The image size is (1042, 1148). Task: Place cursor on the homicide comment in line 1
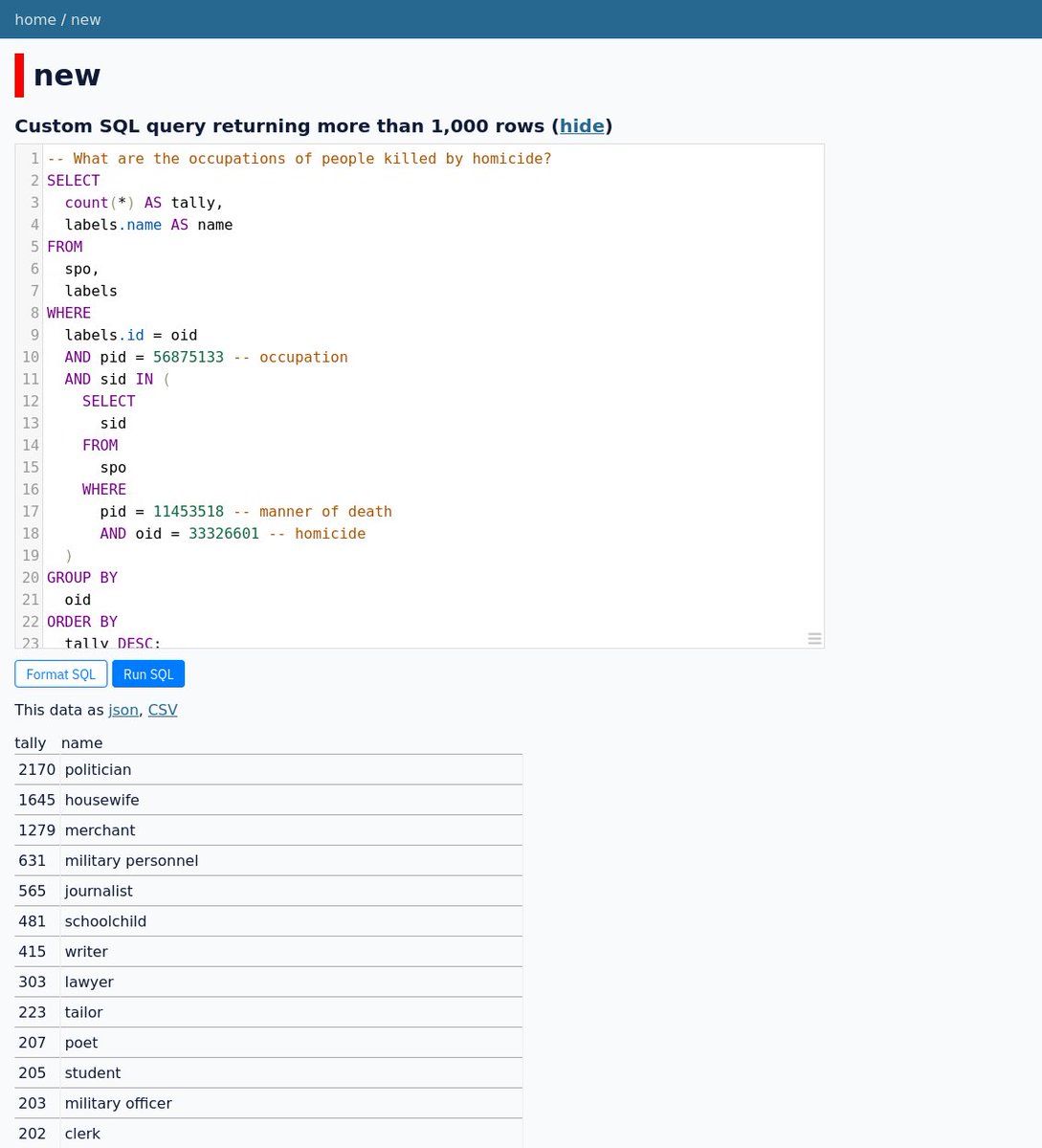(299, 159)
